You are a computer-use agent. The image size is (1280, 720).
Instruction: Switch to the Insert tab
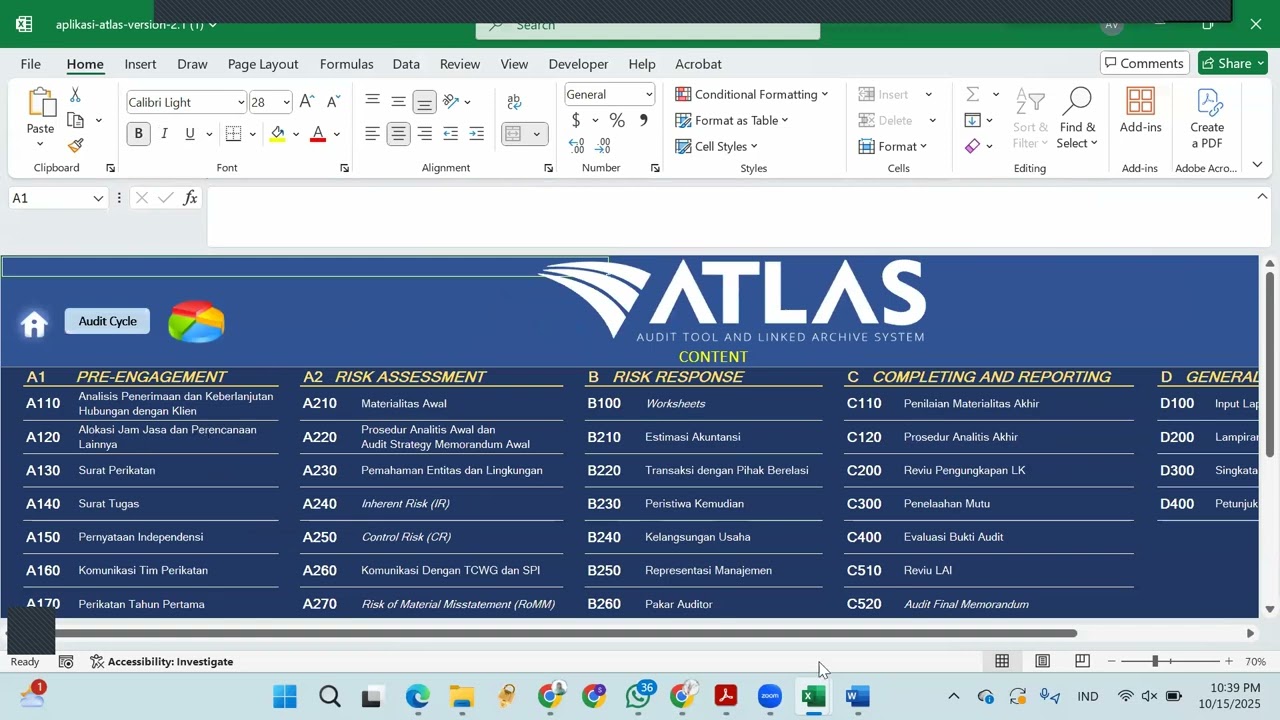tap(140, 64)
